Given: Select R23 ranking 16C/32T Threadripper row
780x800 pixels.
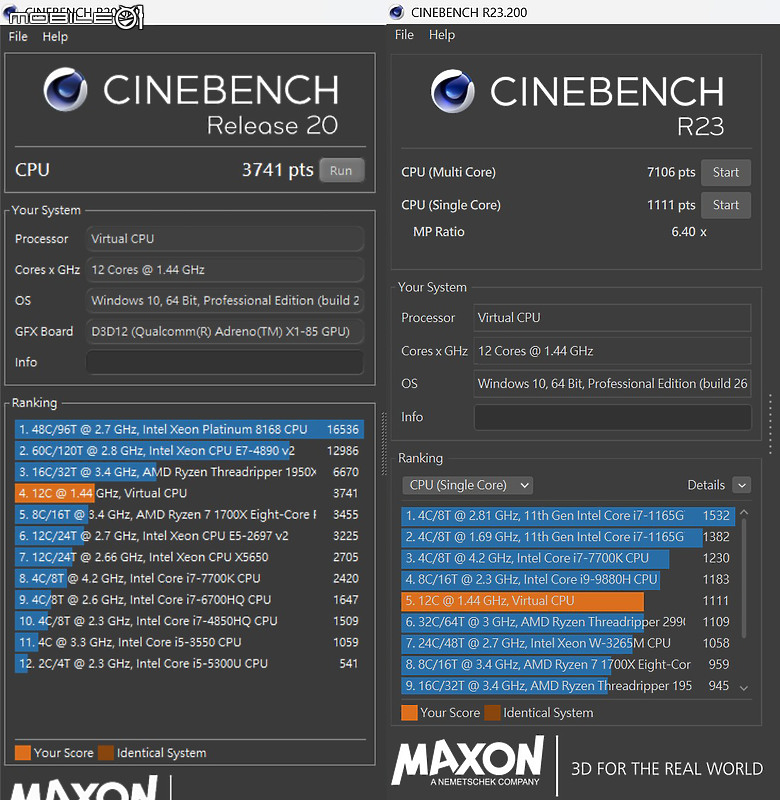Looking at the screenshot, I should point(568,686).
